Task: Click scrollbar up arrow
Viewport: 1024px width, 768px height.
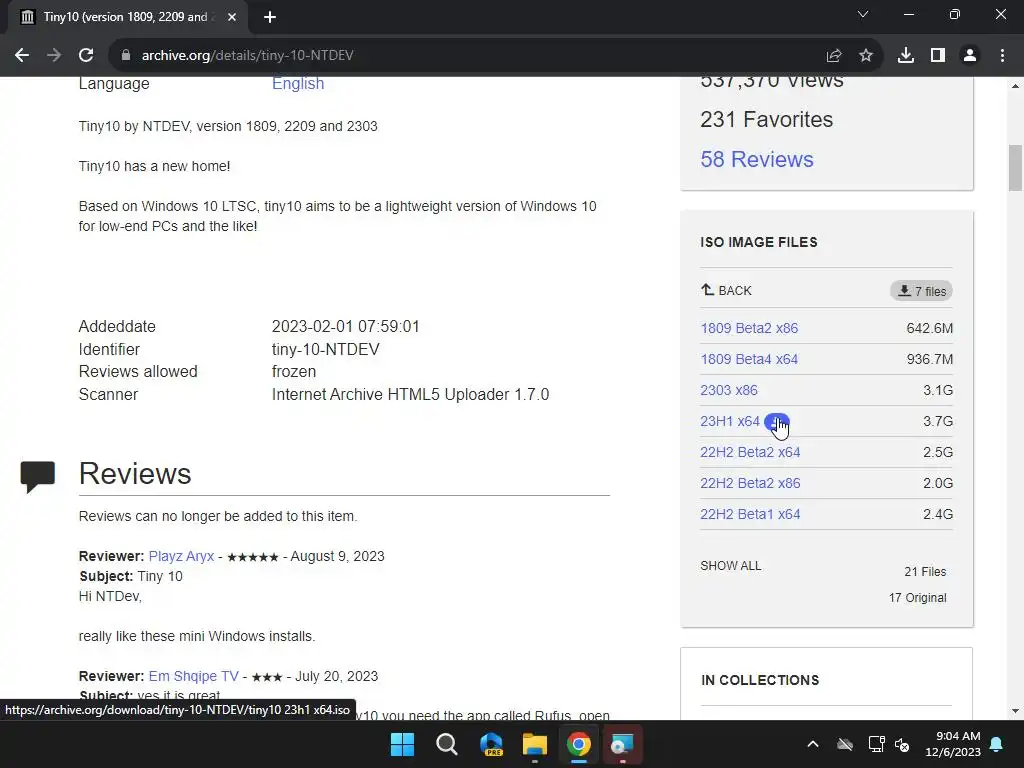Action: pos(1016,86)
